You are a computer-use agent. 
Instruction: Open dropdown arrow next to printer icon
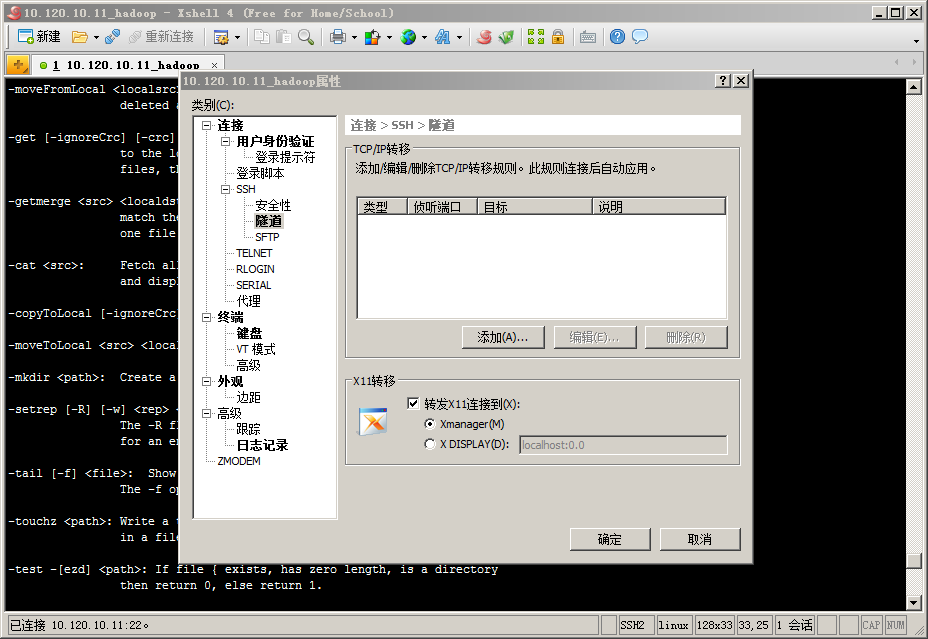[355, 38]
